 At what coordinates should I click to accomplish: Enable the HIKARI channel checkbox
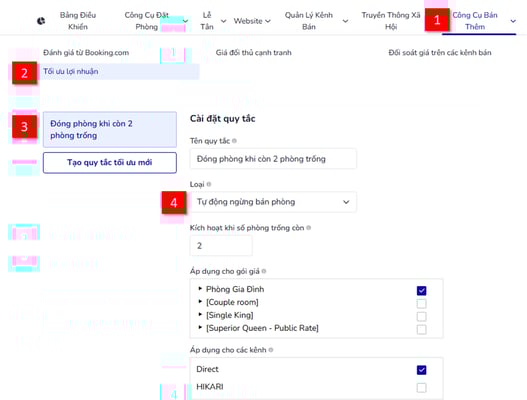pos(421,388)
